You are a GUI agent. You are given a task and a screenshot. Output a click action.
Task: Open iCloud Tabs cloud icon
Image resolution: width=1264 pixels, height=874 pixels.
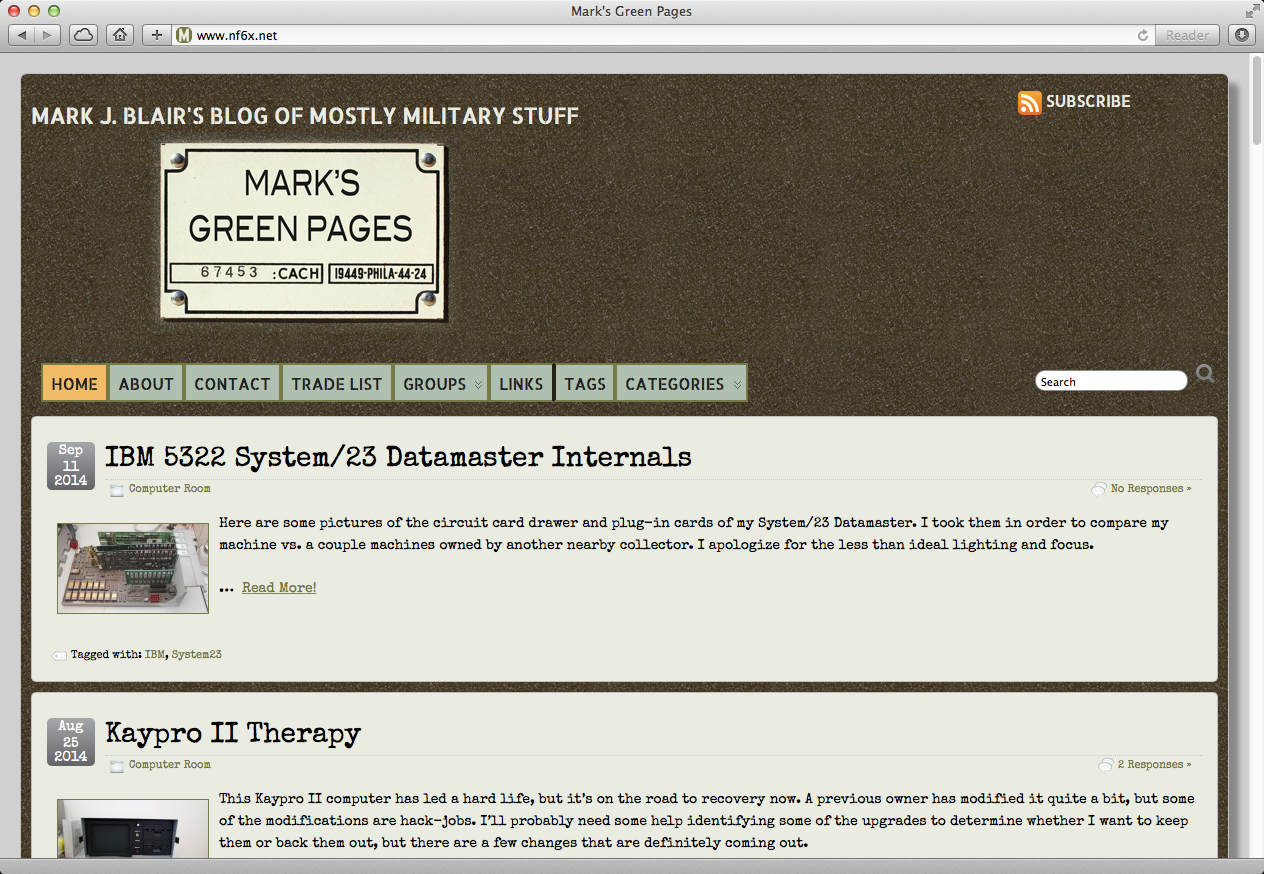click(84, 35)
